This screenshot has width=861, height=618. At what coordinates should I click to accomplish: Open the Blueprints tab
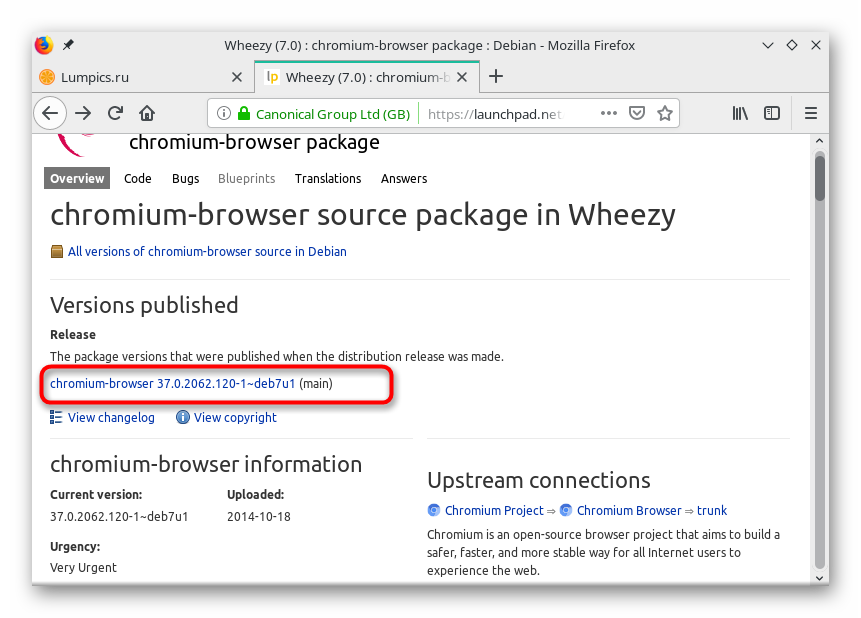coord(247,179)
